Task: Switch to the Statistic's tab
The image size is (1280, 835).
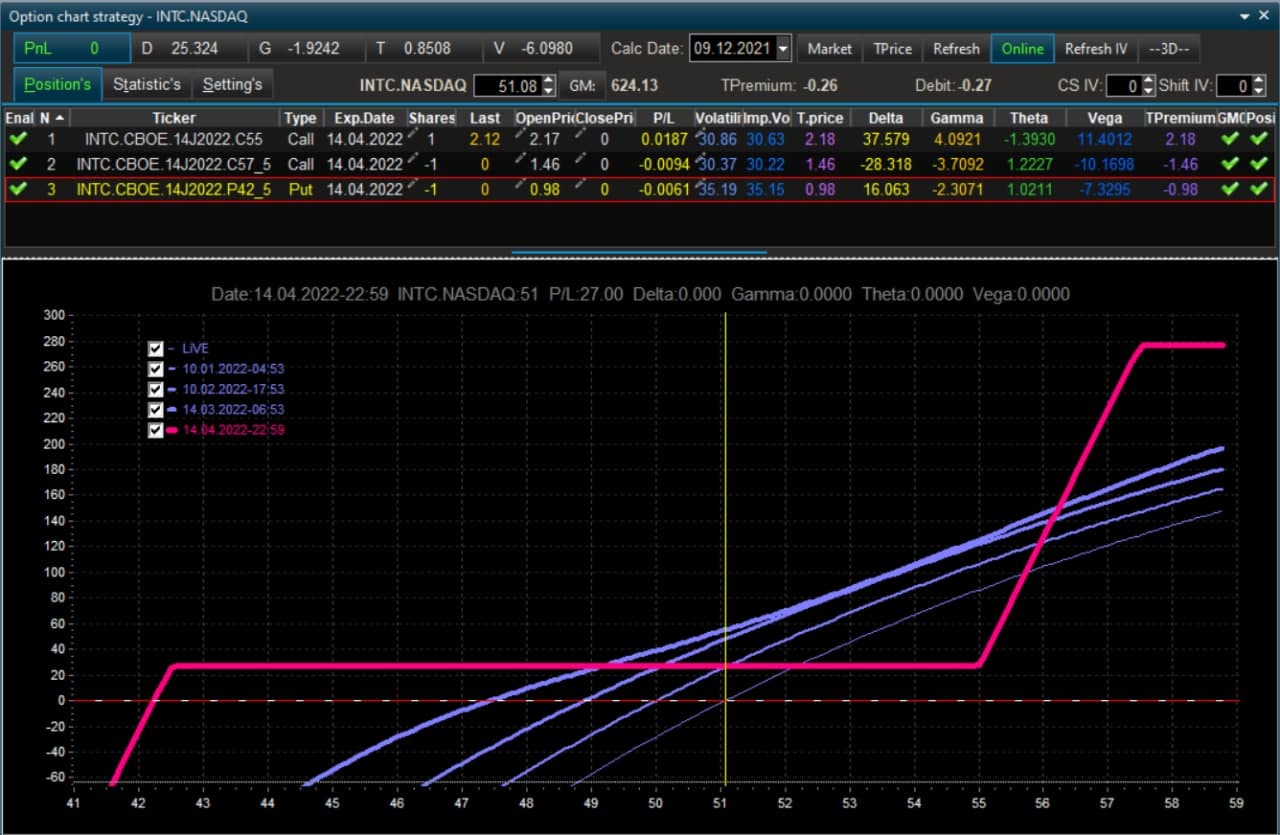Action: point(147,84)
